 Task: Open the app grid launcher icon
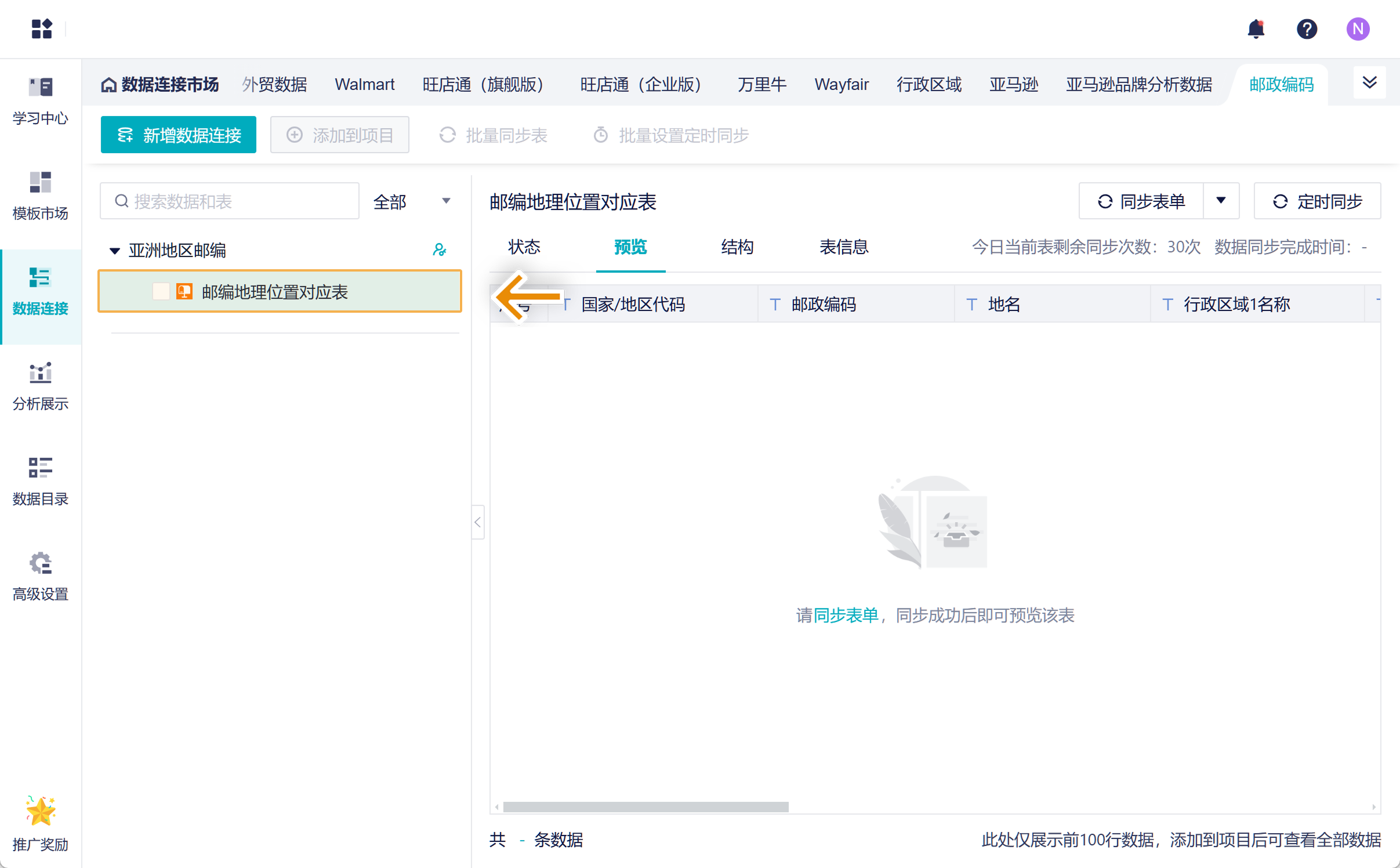(x=41, y=28)
